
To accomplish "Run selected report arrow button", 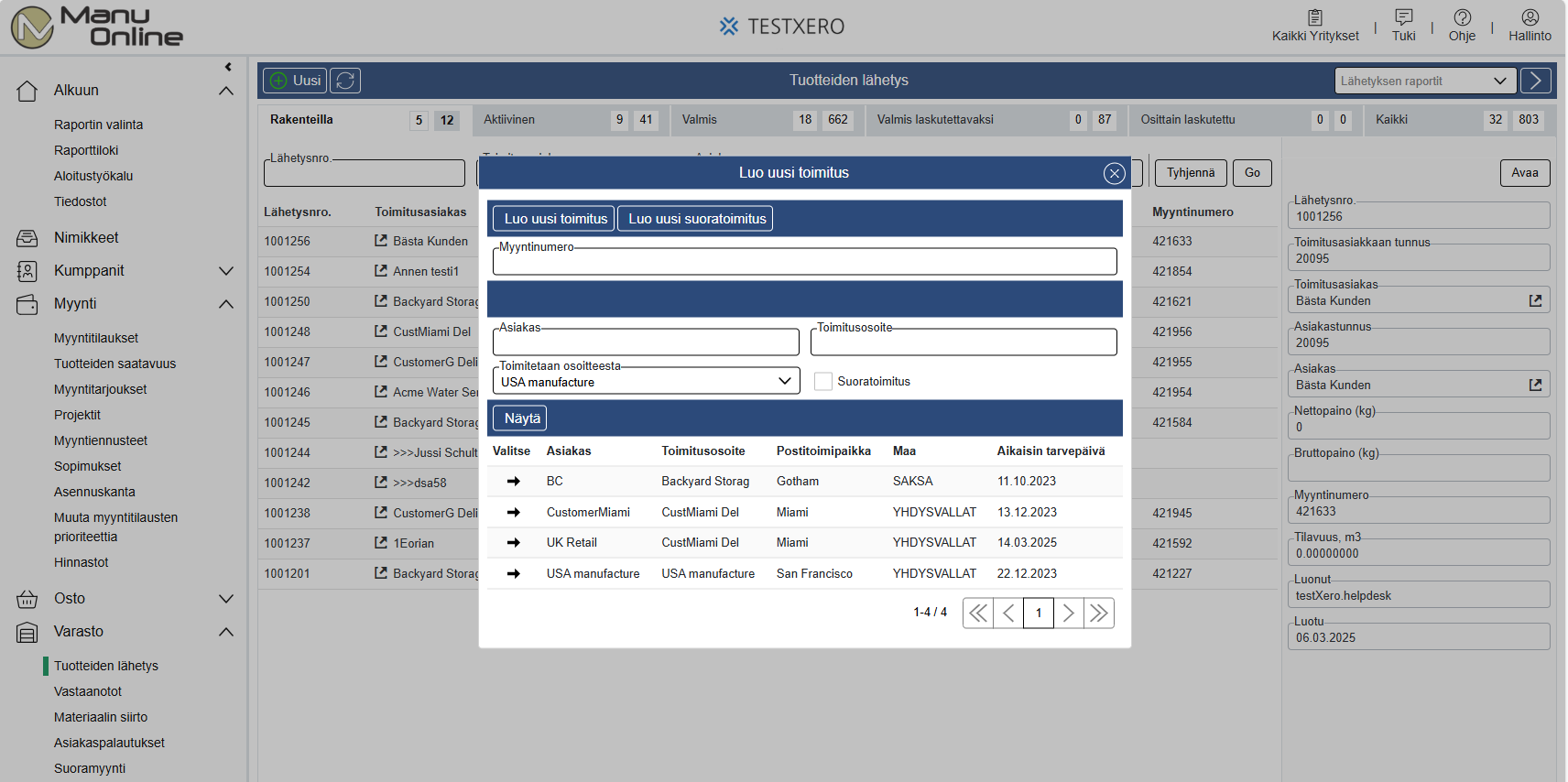I will click(1536, 81).
